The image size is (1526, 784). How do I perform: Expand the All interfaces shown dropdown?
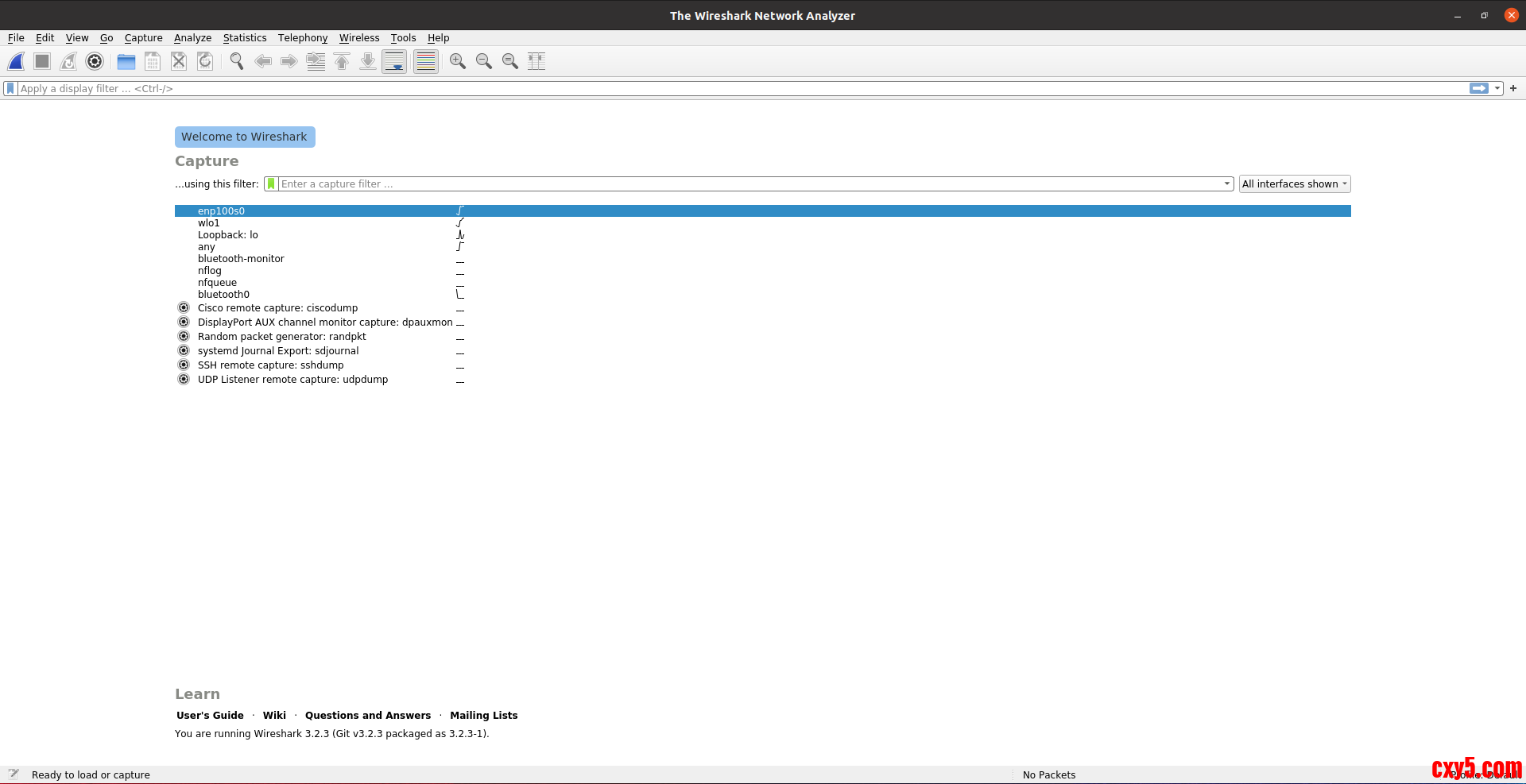click(1294, 184)
